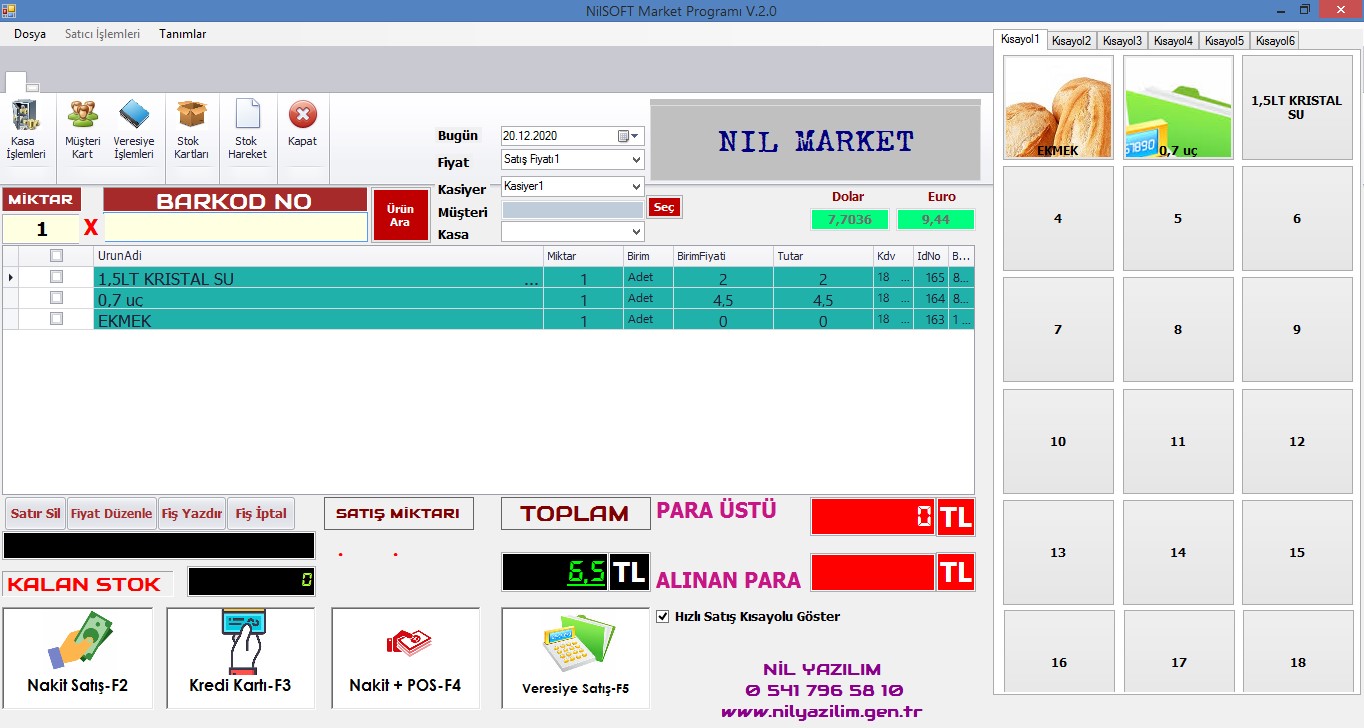Click the Satır Sil button
1364x728 pixels.
35,514
